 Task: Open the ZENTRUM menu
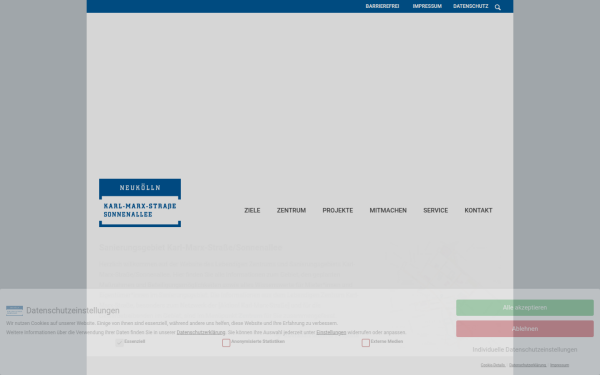(291, 210)
